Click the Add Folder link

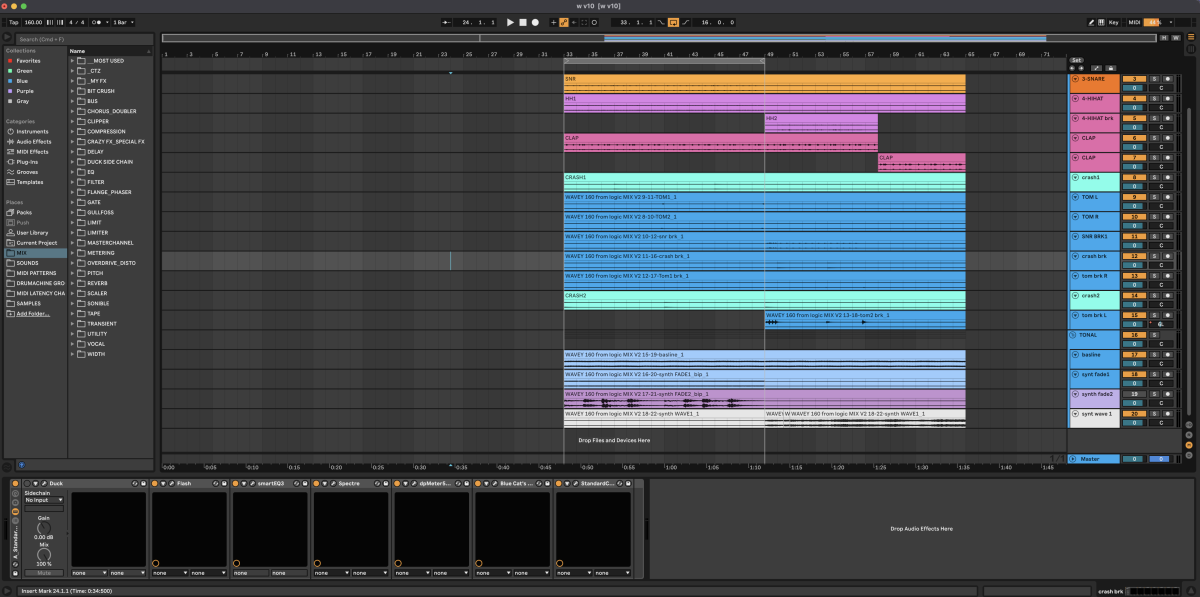31,313
